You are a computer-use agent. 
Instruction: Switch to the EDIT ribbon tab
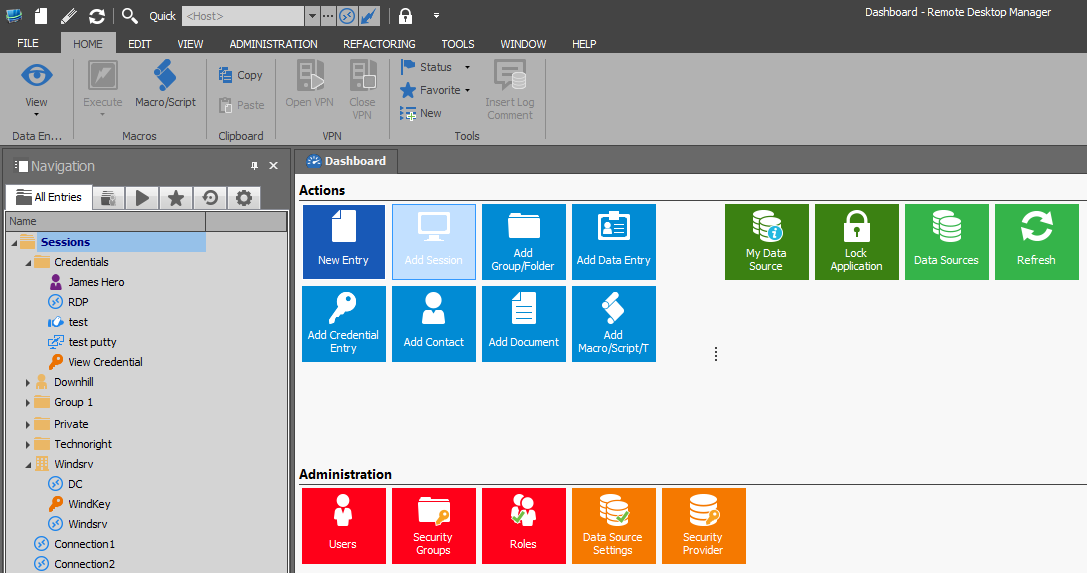click(x=139, y=44)
